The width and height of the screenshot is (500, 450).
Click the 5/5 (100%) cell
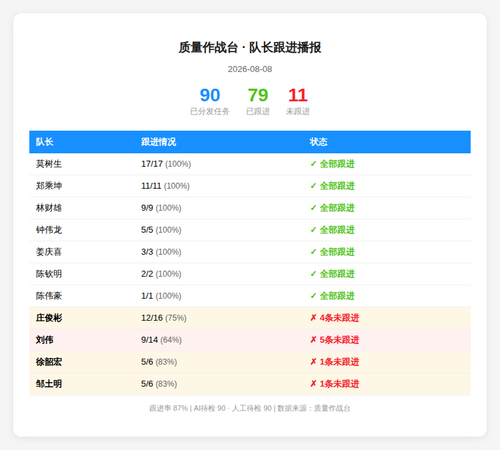click(161, 230)
